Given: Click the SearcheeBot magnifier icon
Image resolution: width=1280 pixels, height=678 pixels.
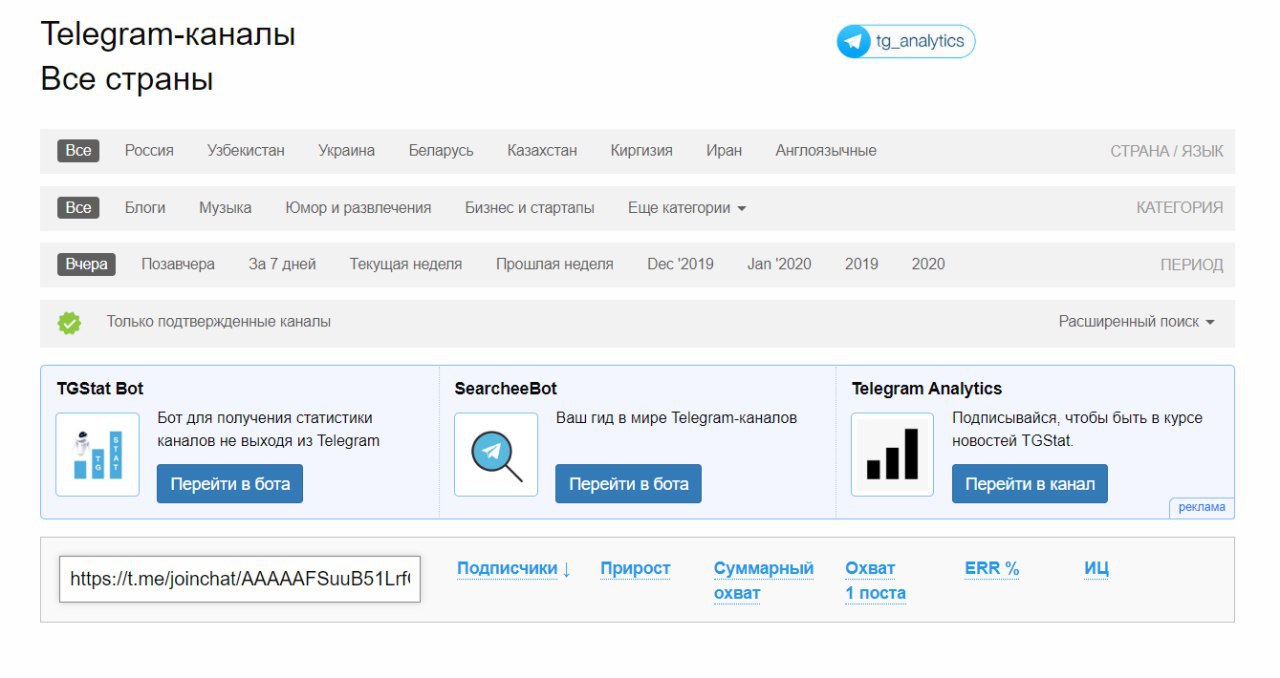Looking at the screenshot, I should point(496,455).
